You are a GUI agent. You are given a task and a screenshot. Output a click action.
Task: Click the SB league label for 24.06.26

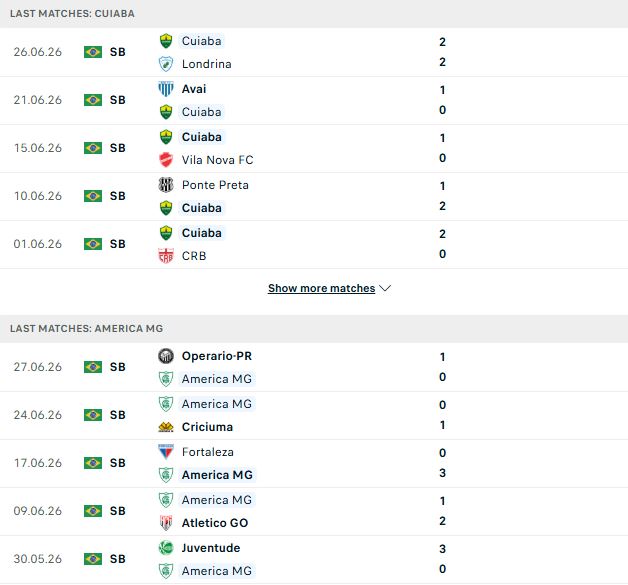pyautogui.click(x=118, y=415)
